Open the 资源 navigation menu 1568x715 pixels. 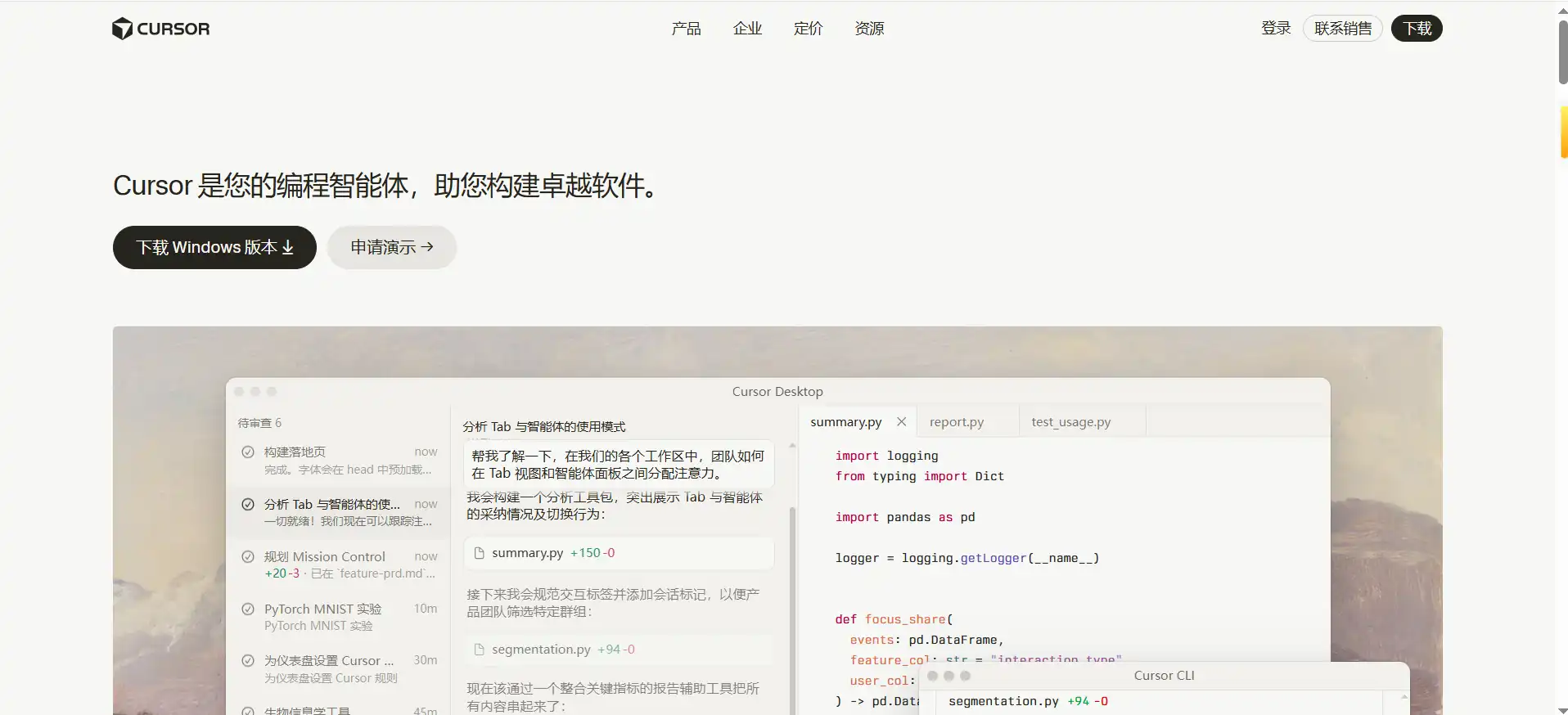[869, 29]
